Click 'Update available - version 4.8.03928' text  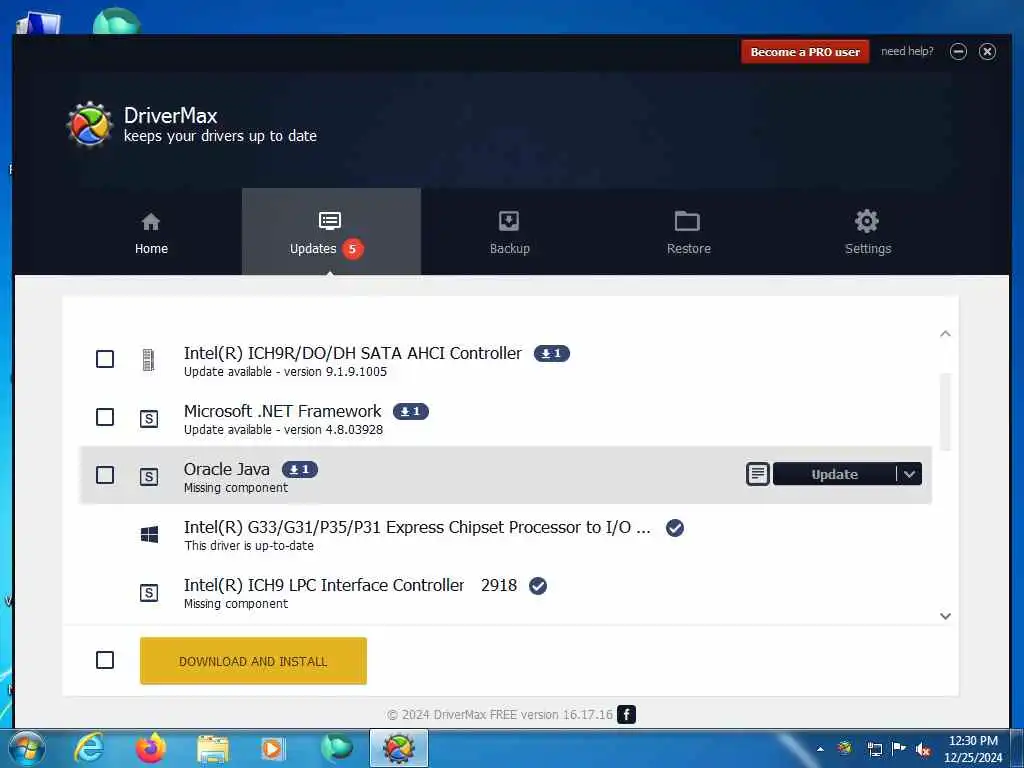click(x=283, y=430)
